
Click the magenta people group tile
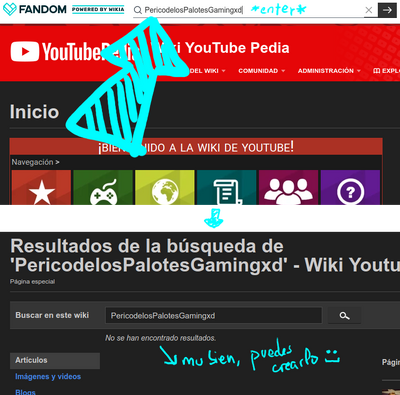pyautogui.click(x=288, y=187)
